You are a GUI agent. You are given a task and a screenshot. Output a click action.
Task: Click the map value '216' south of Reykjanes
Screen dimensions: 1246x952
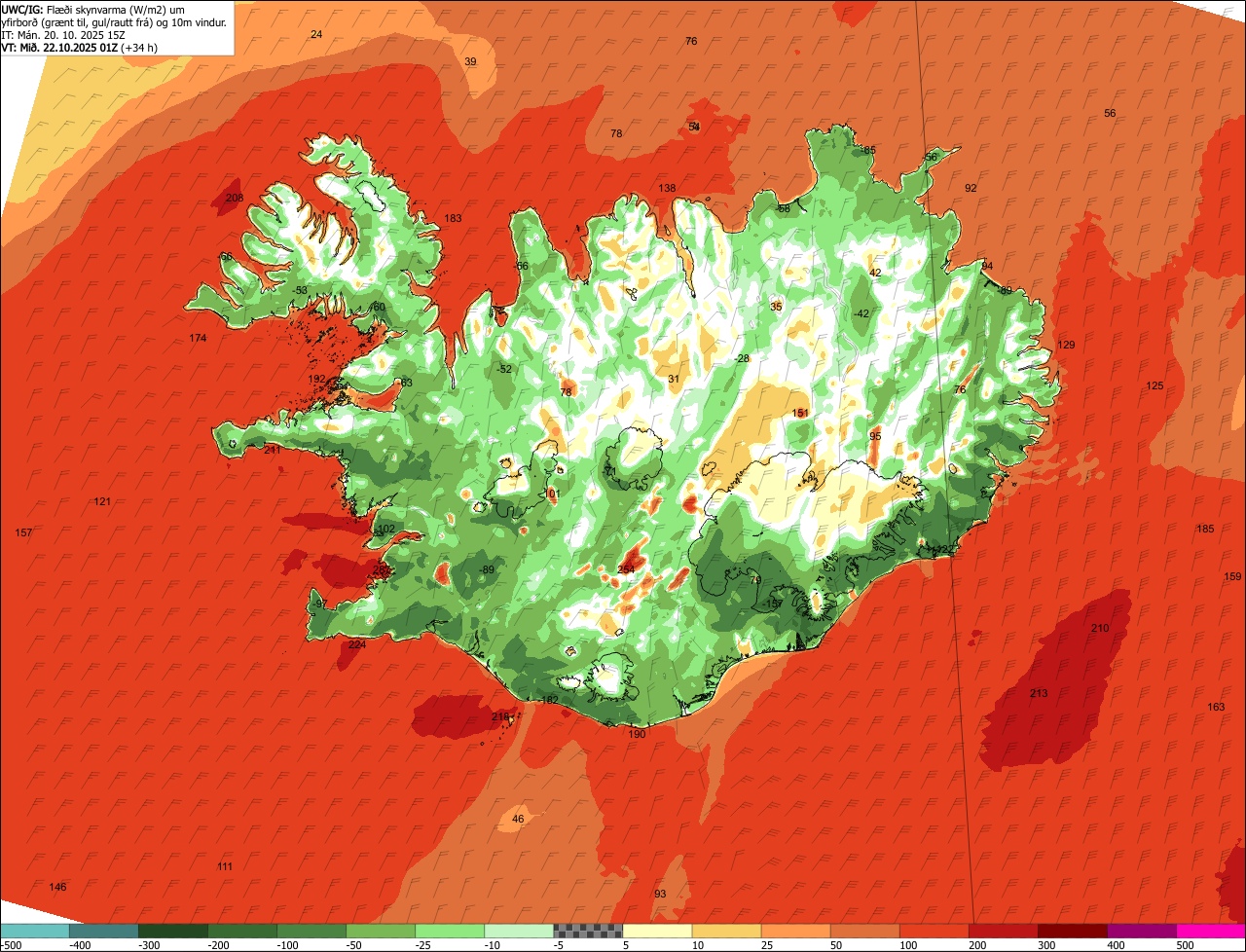click(500, 716)
